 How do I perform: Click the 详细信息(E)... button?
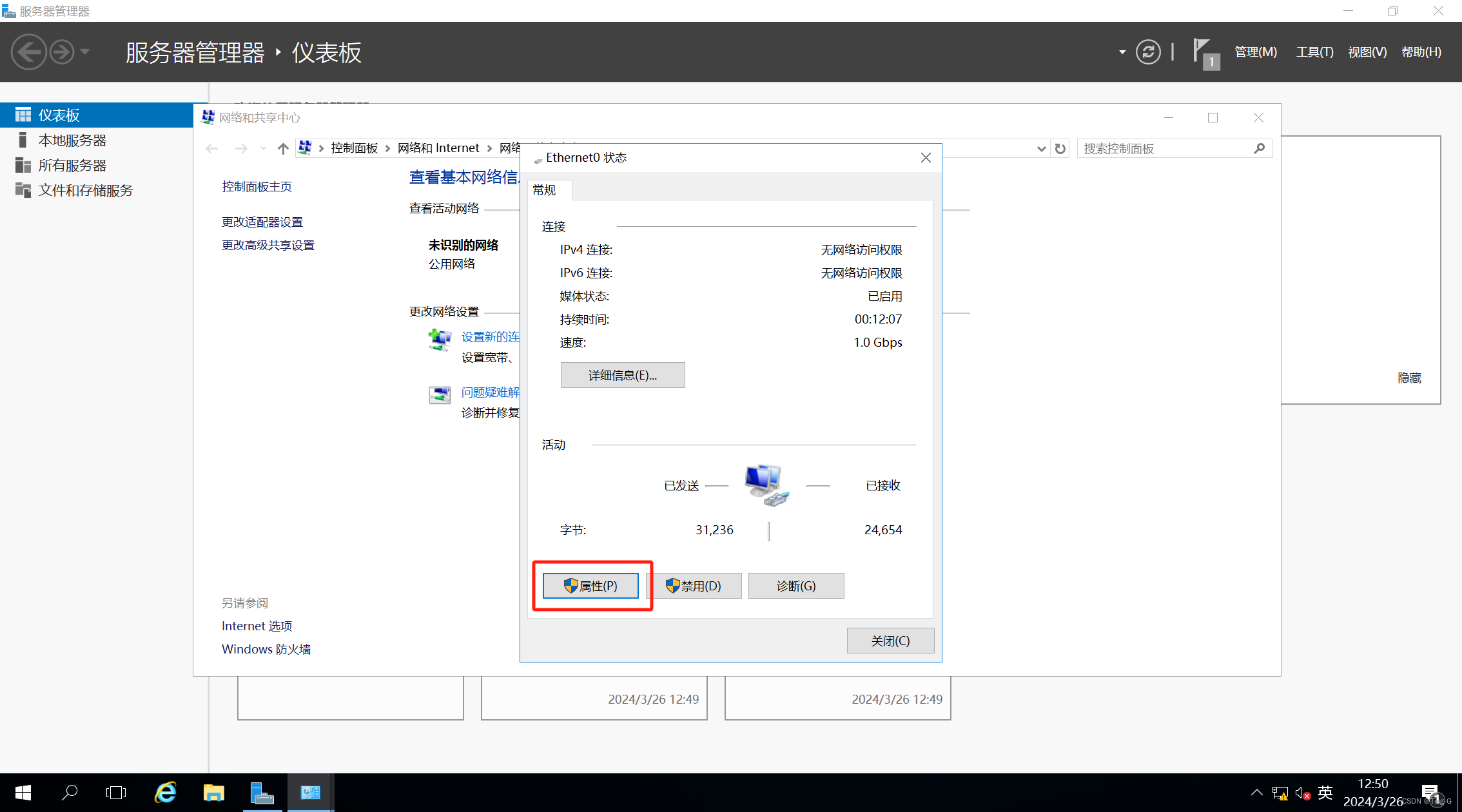[622, 375]
